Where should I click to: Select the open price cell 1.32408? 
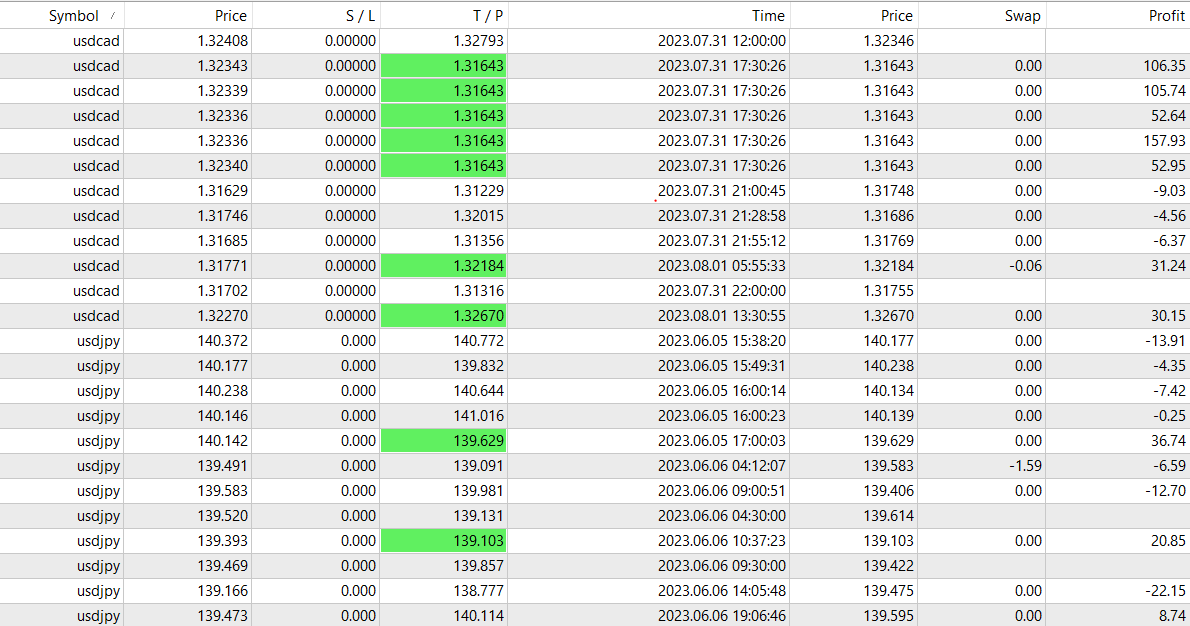(x=222, y=41)
